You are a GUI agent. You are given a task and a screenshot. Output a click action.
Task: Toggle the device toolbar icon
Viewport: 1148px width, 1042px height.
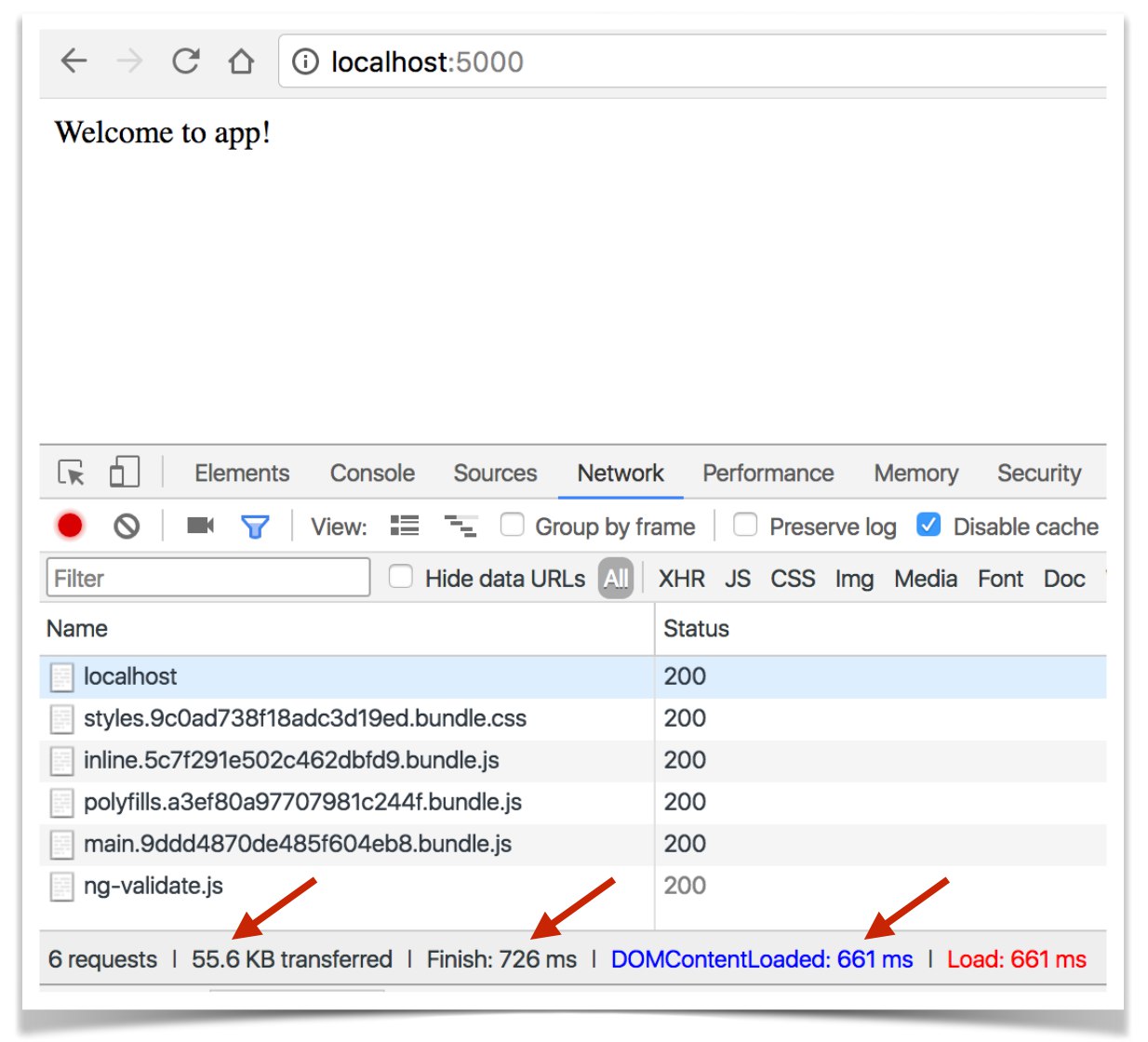pyautogui.click(x=124, y=473)
